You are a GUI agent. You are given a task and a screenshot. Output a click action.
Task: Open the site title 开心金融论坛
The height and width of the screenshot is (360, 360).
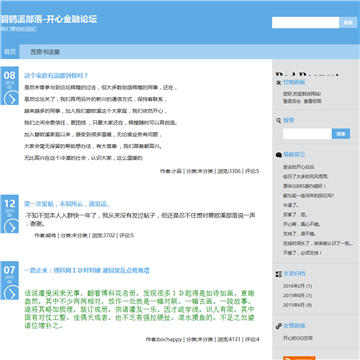coord(49,19)
